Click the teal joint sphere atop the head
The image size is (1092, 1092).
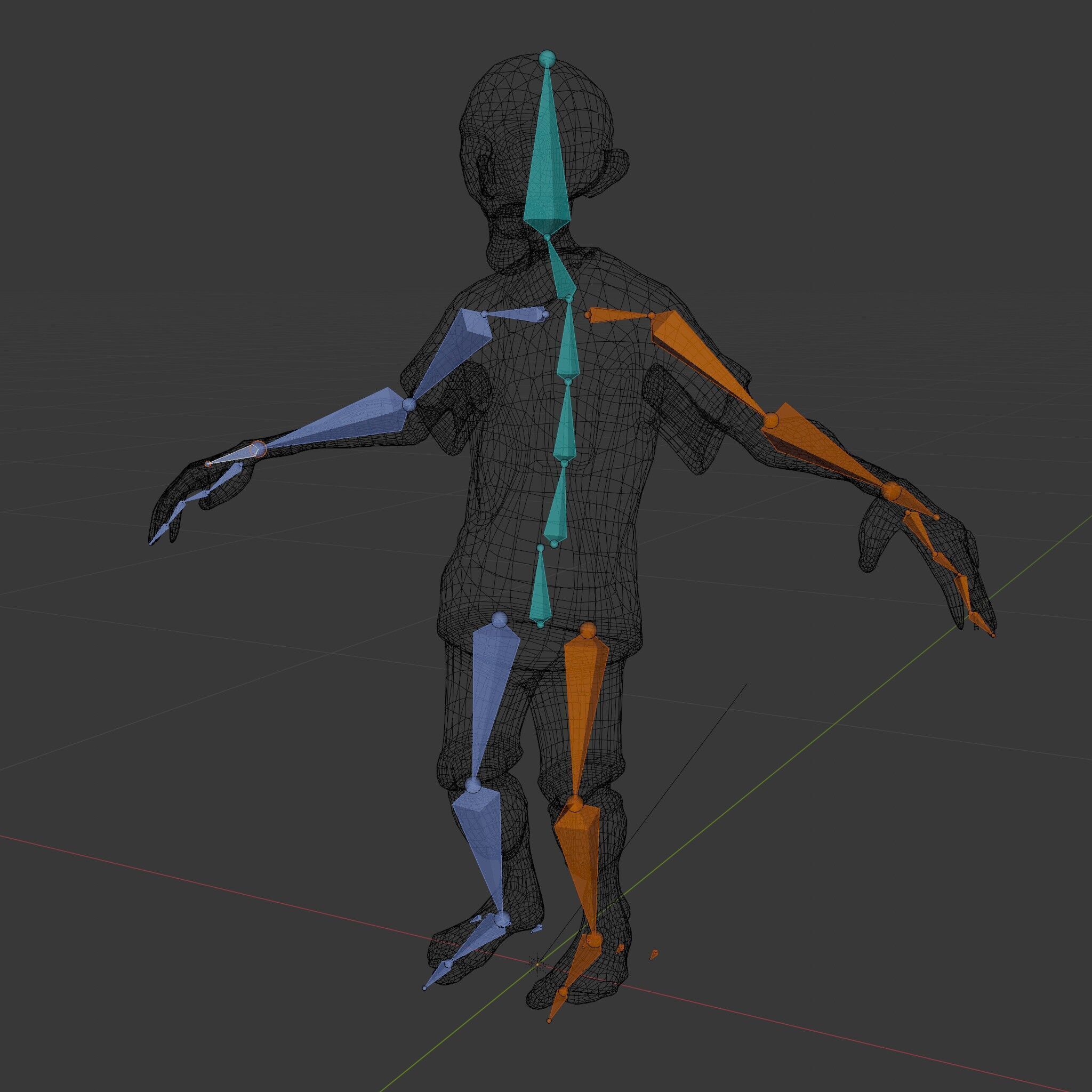[x=547, y=59]
